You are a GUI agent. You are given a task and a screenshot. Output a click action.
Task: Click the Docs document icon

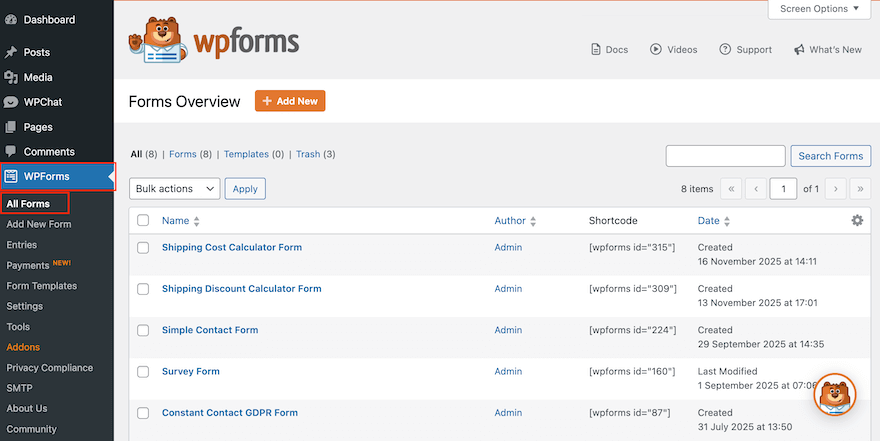click(596, 49)
